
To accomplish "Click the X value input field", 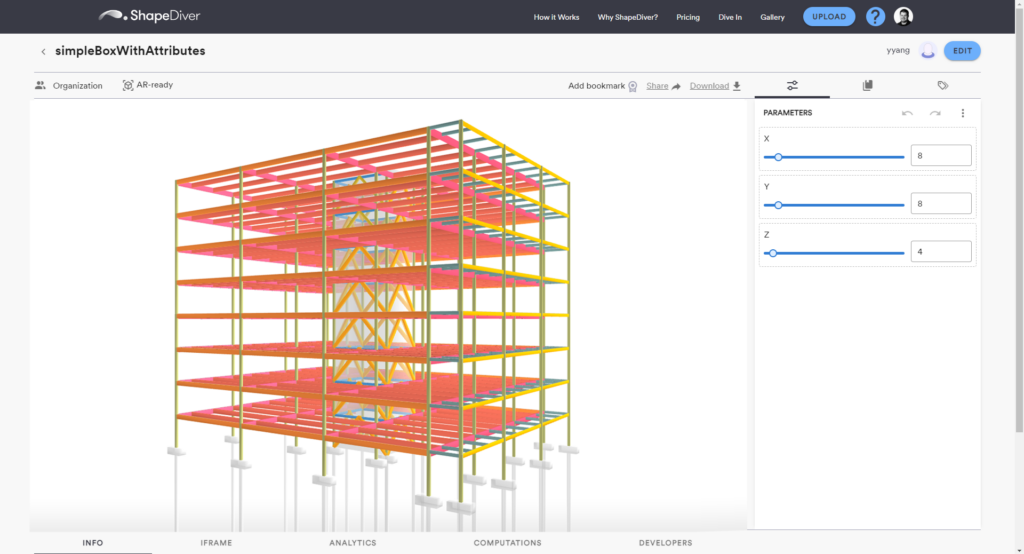I will click(940, 155).
